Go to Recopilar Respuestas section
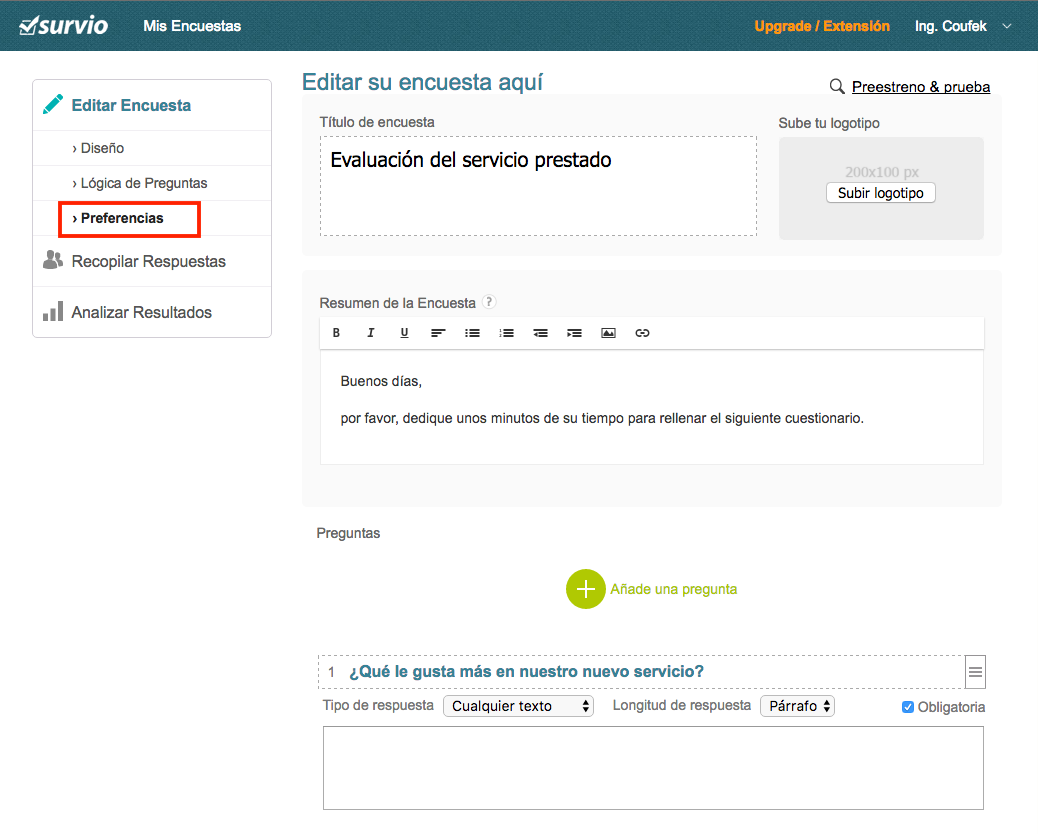Viewport: 1038px width, 834px height. (x=148, y=261)
